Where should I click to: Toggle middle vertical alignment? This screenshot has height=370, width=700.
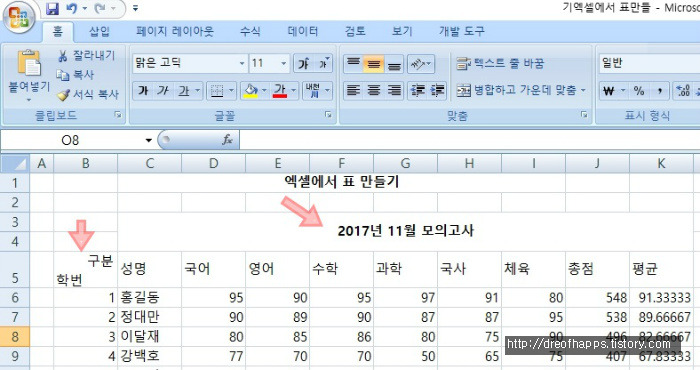(x=374, y=64)
